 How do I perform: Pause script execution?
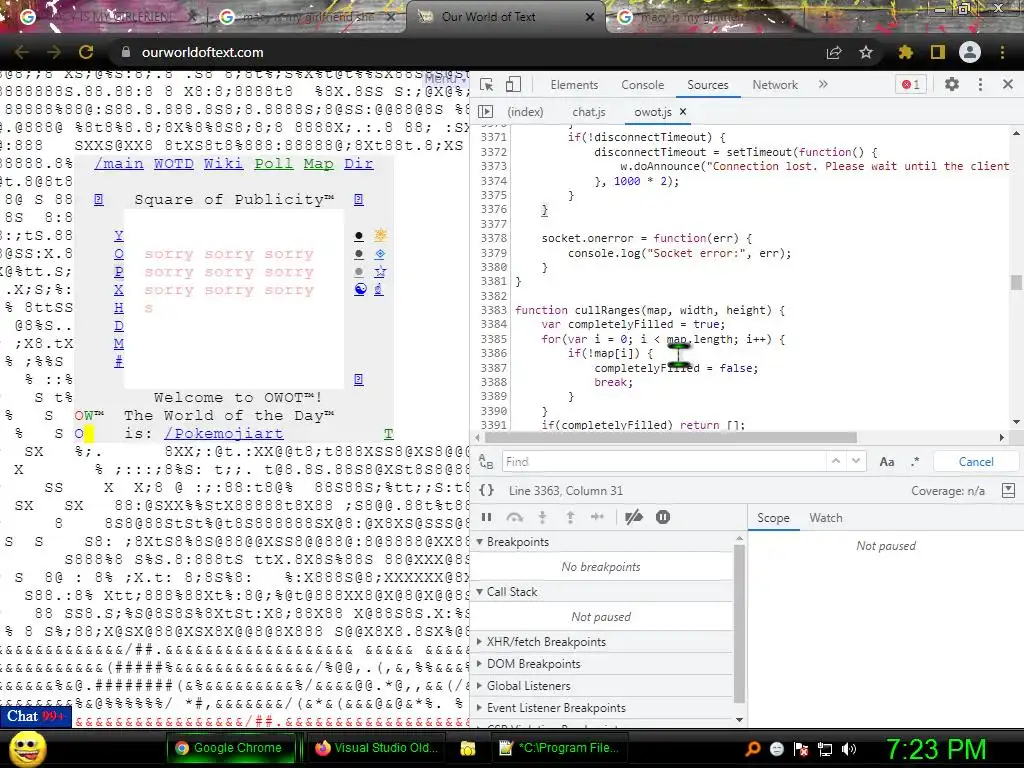(487, 517)
